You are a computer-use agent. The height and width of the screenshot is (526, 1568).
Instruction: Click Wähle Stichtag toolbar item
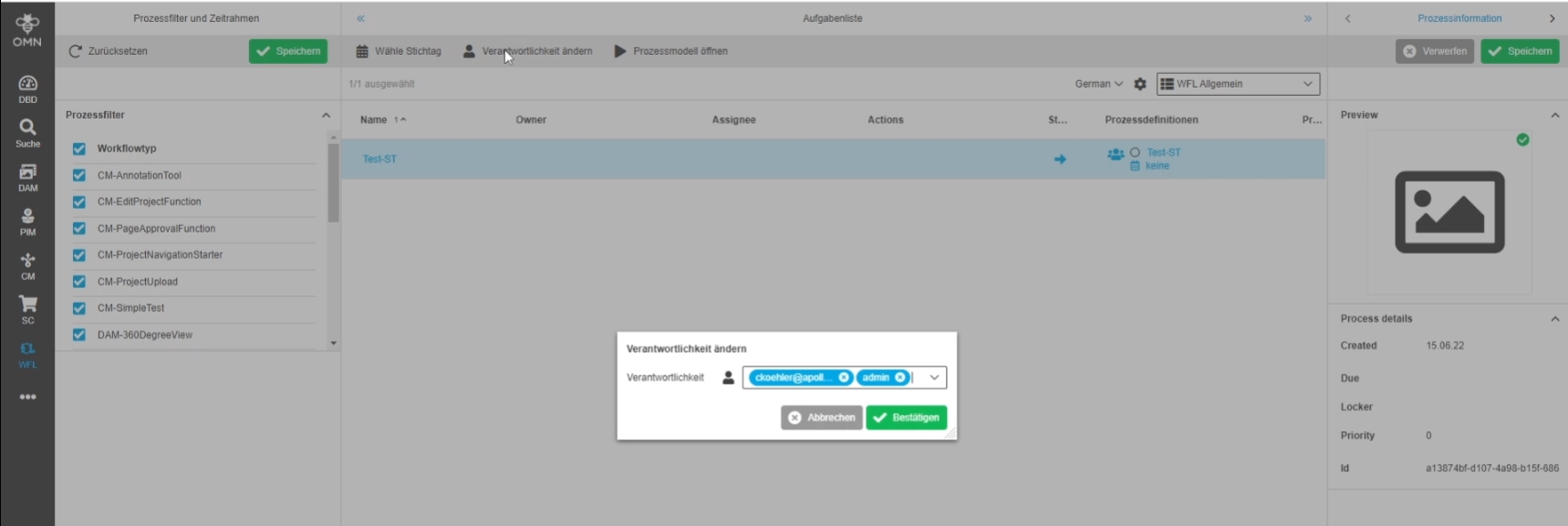click(x=399, y=51)
